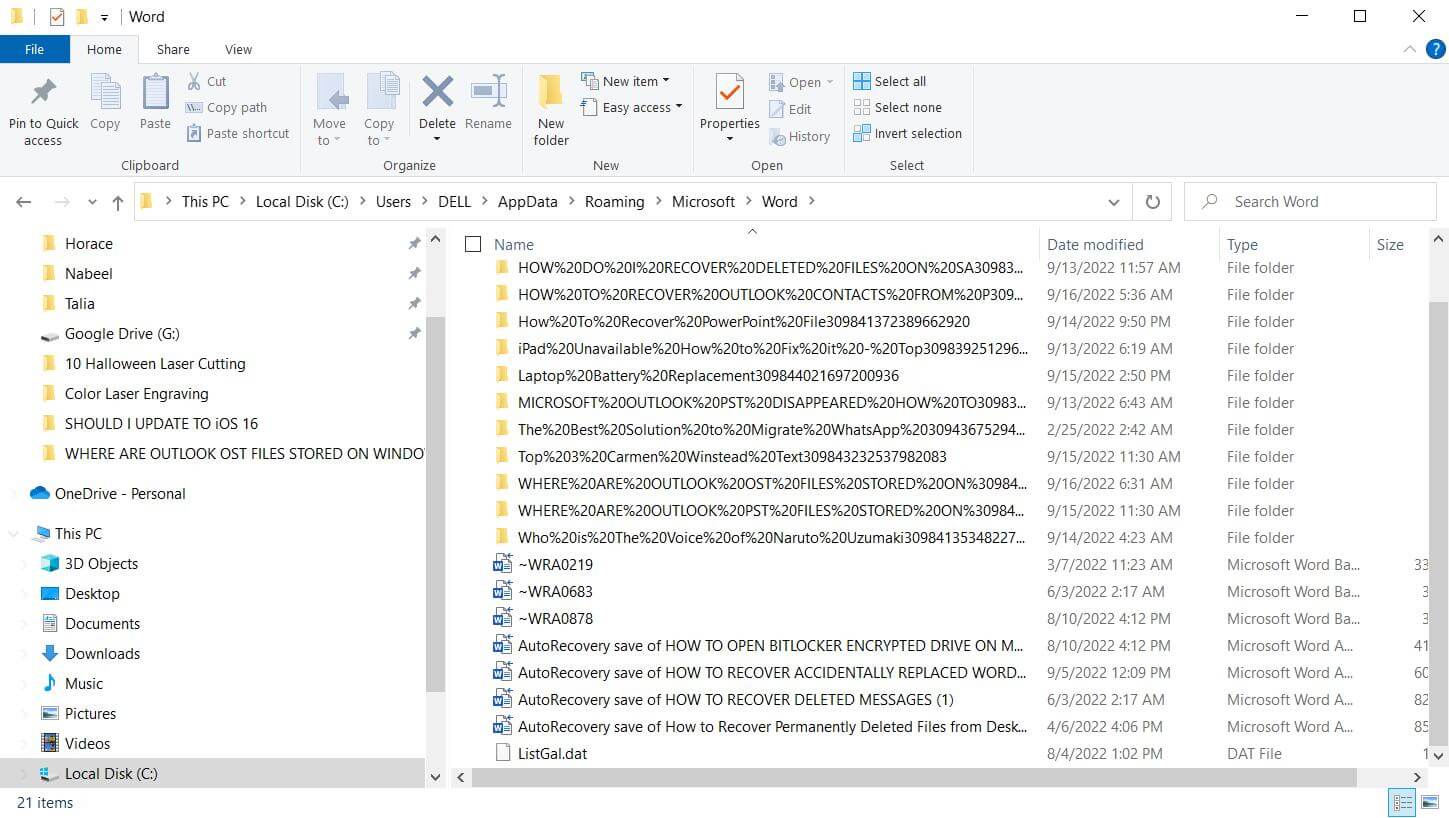This screenshot has width=1449, height=818.
Task: Collapse This PC in navigation tree
Action: pos(14,534)
